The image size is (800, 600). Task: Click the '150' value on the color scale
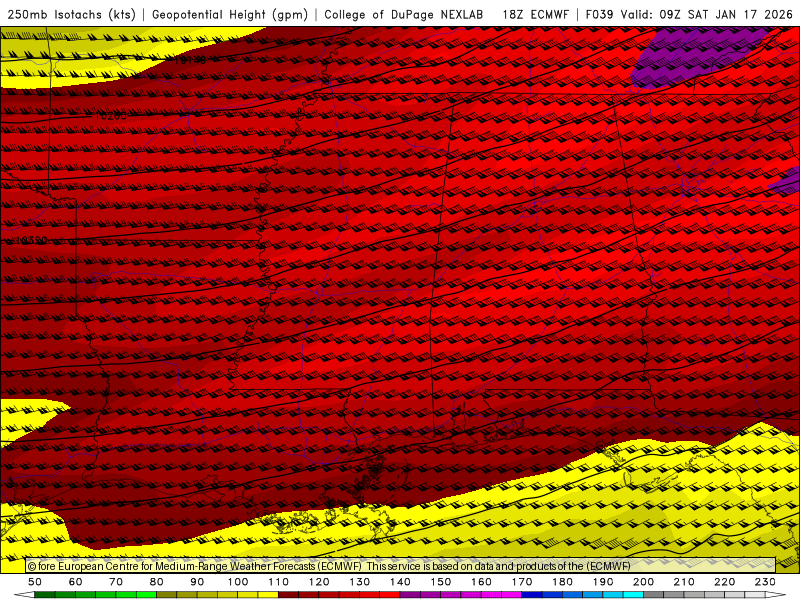click(x=441, y=582)
